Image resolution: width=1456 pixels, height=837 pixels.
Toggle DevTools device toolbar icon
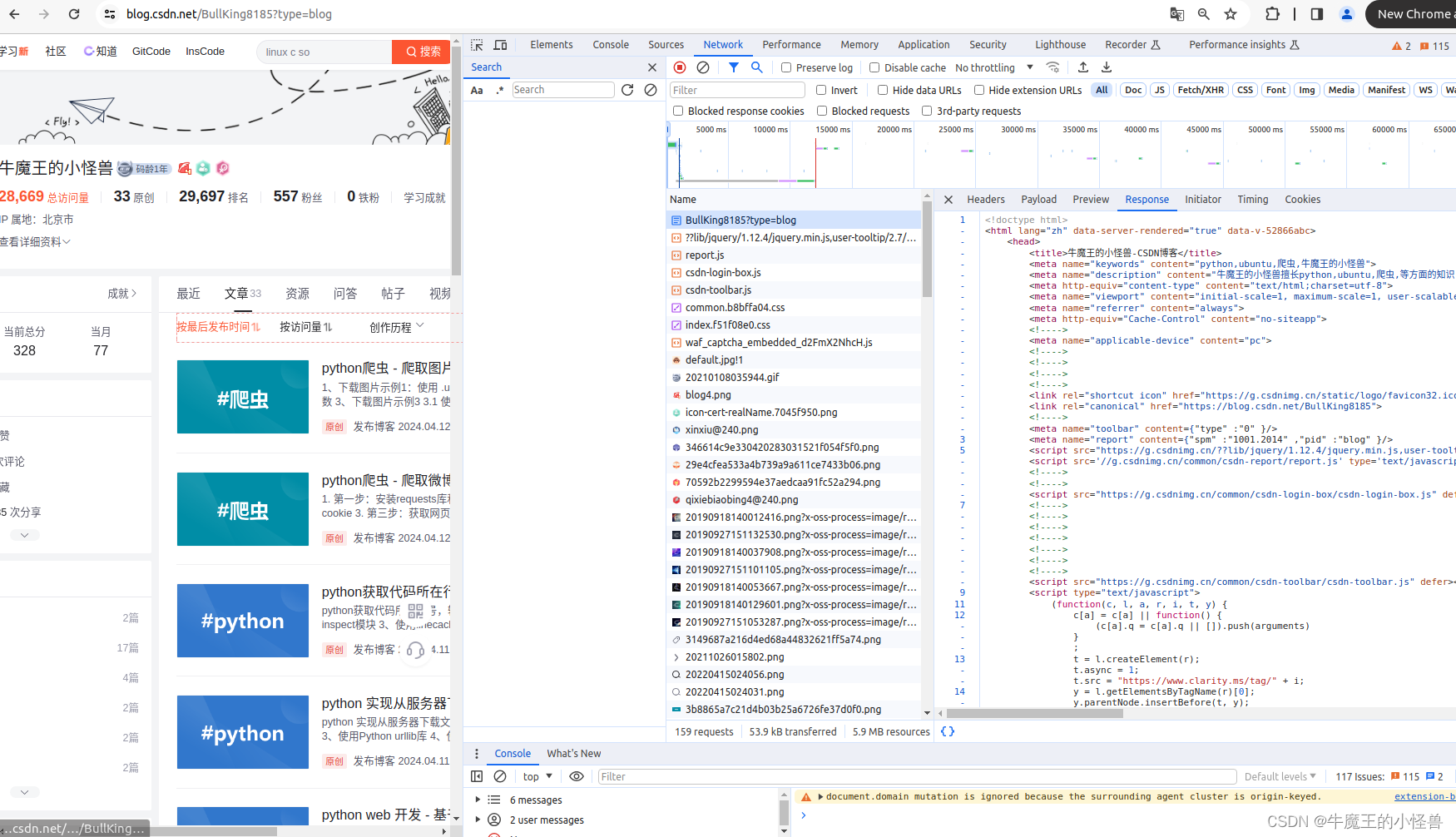(x=500, y=45)
